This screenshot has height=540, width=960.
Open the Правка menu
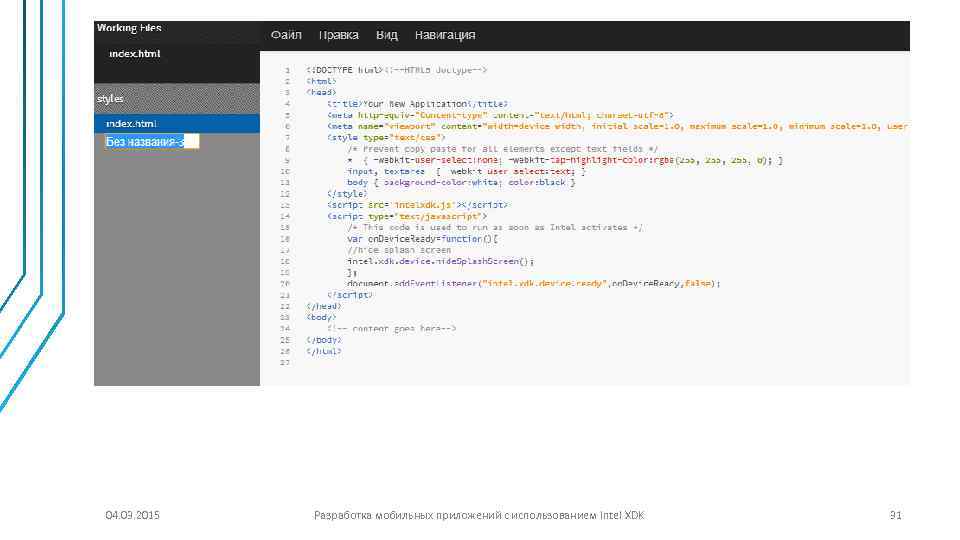pos(339,35)
